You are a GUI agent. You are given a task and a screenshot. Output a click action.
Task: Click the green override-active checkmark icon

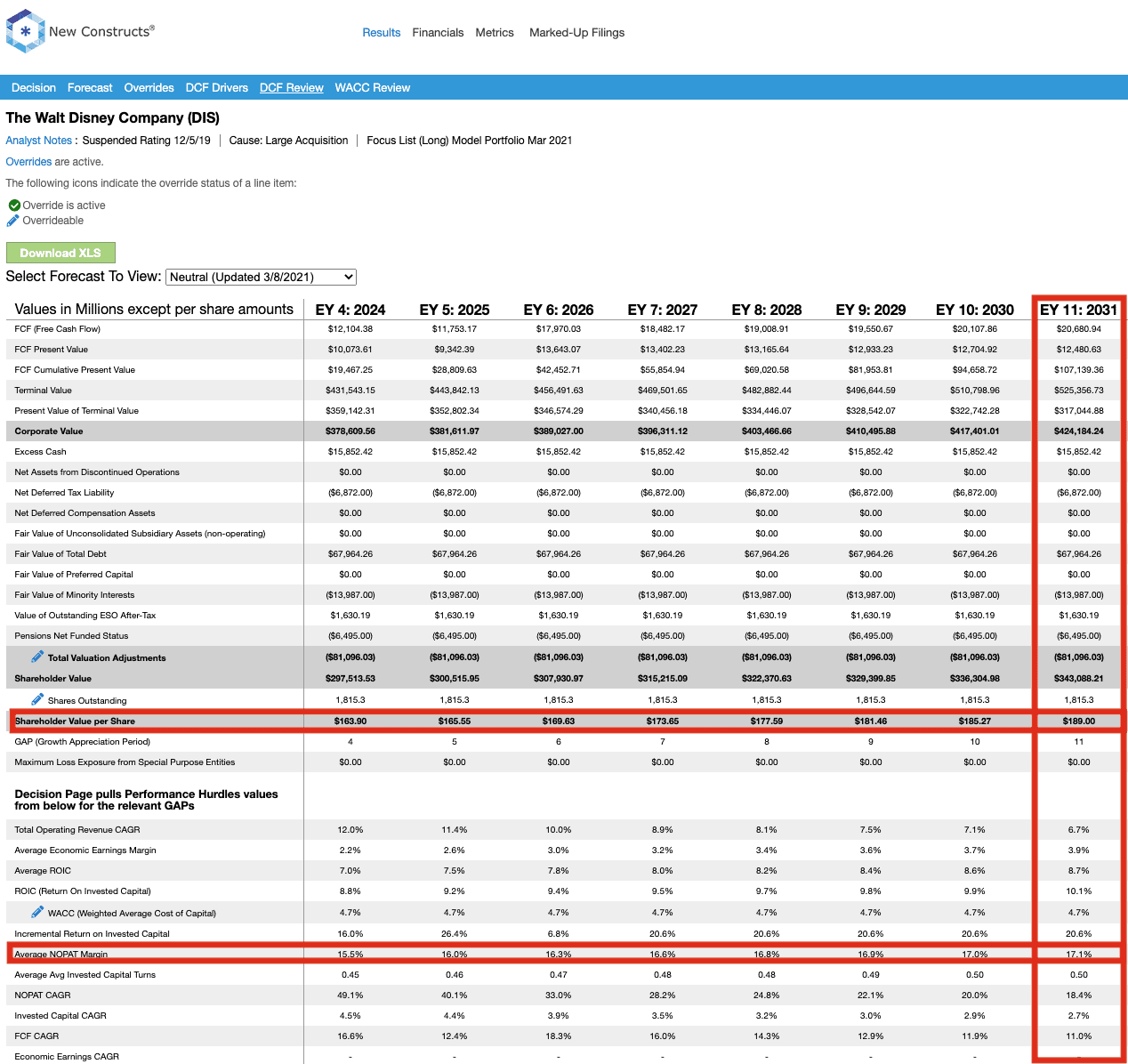click(x=14, y=206)
